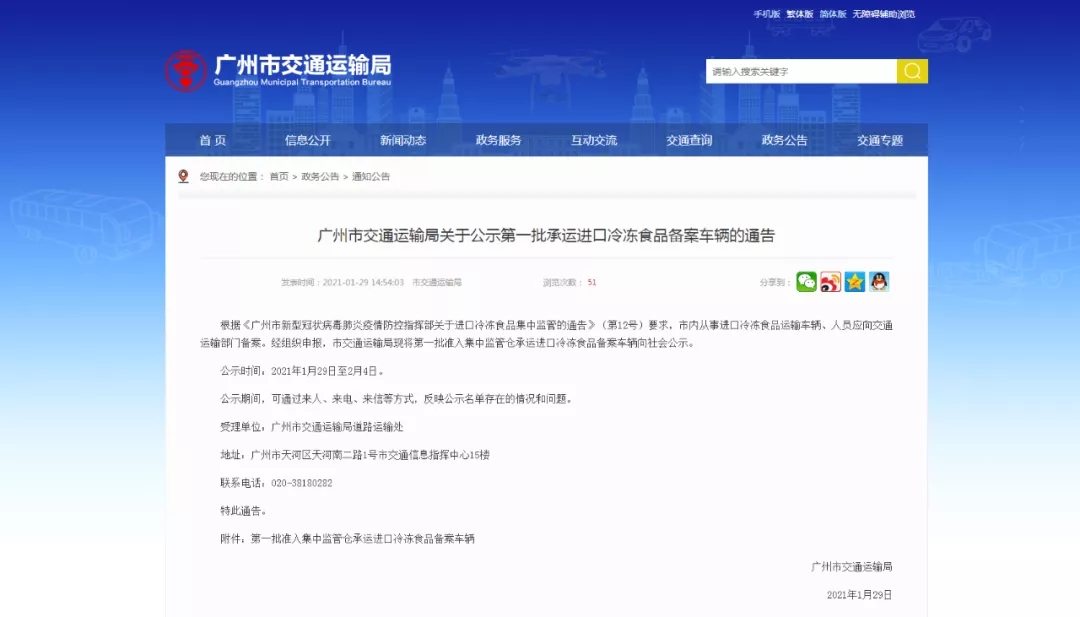Open the 新闻动态 navigation tab
This screenshot has height=617, width=1080.
click(x=403, y=140)
